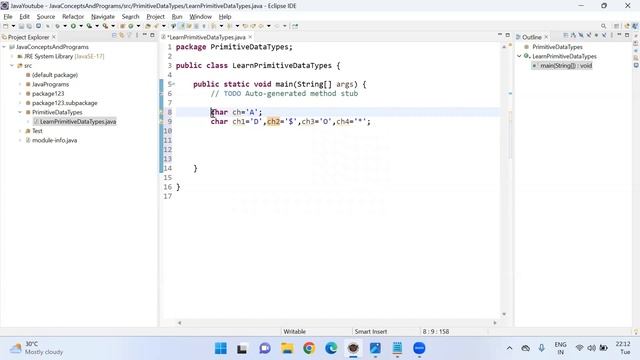Open the Run dropdown arrow
Image resolution: width=640 pixels, height=360 pixels.
[81, 26]
